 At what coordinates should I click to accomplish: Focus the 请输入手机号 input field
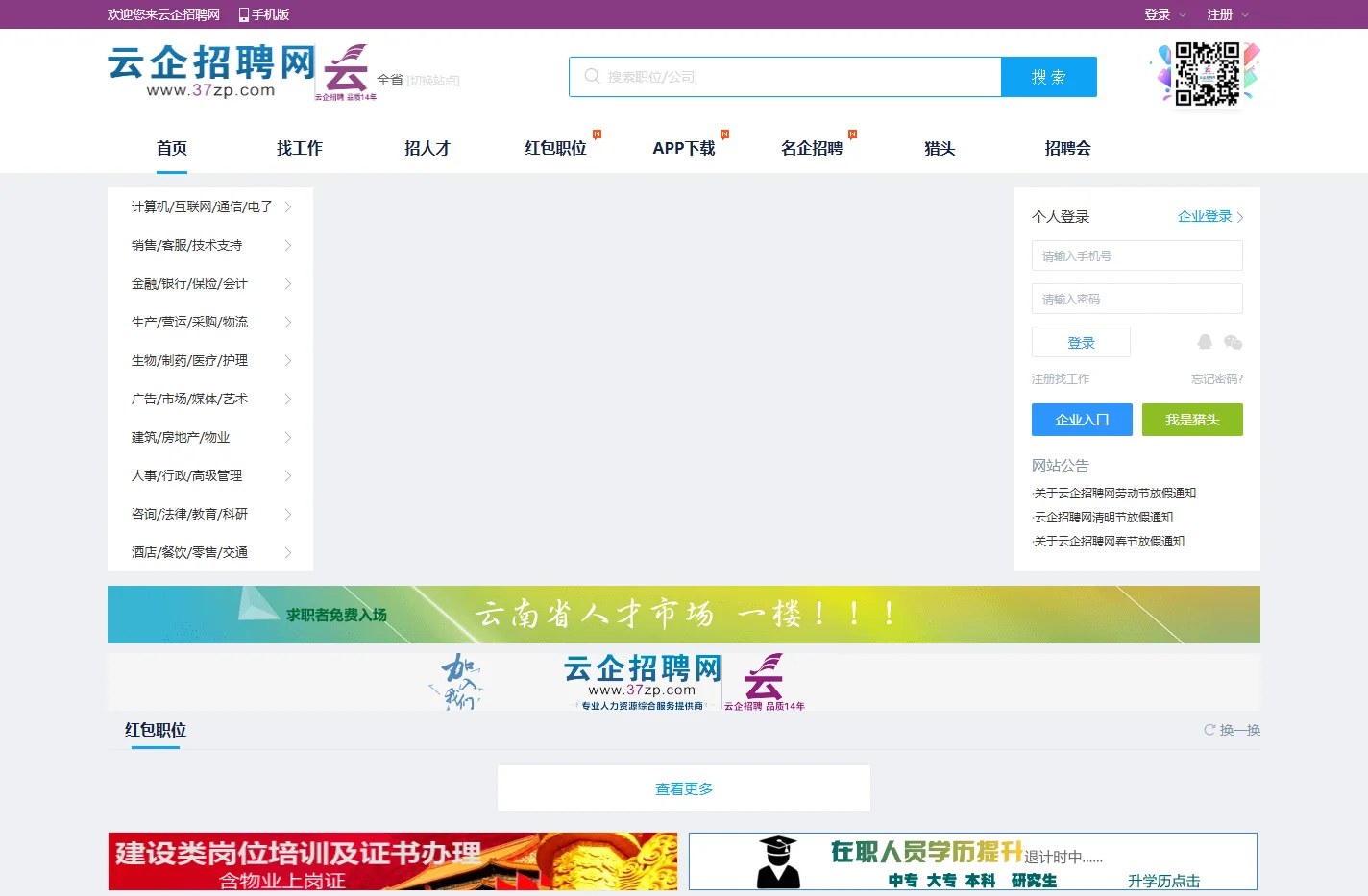click(1137, 255)
